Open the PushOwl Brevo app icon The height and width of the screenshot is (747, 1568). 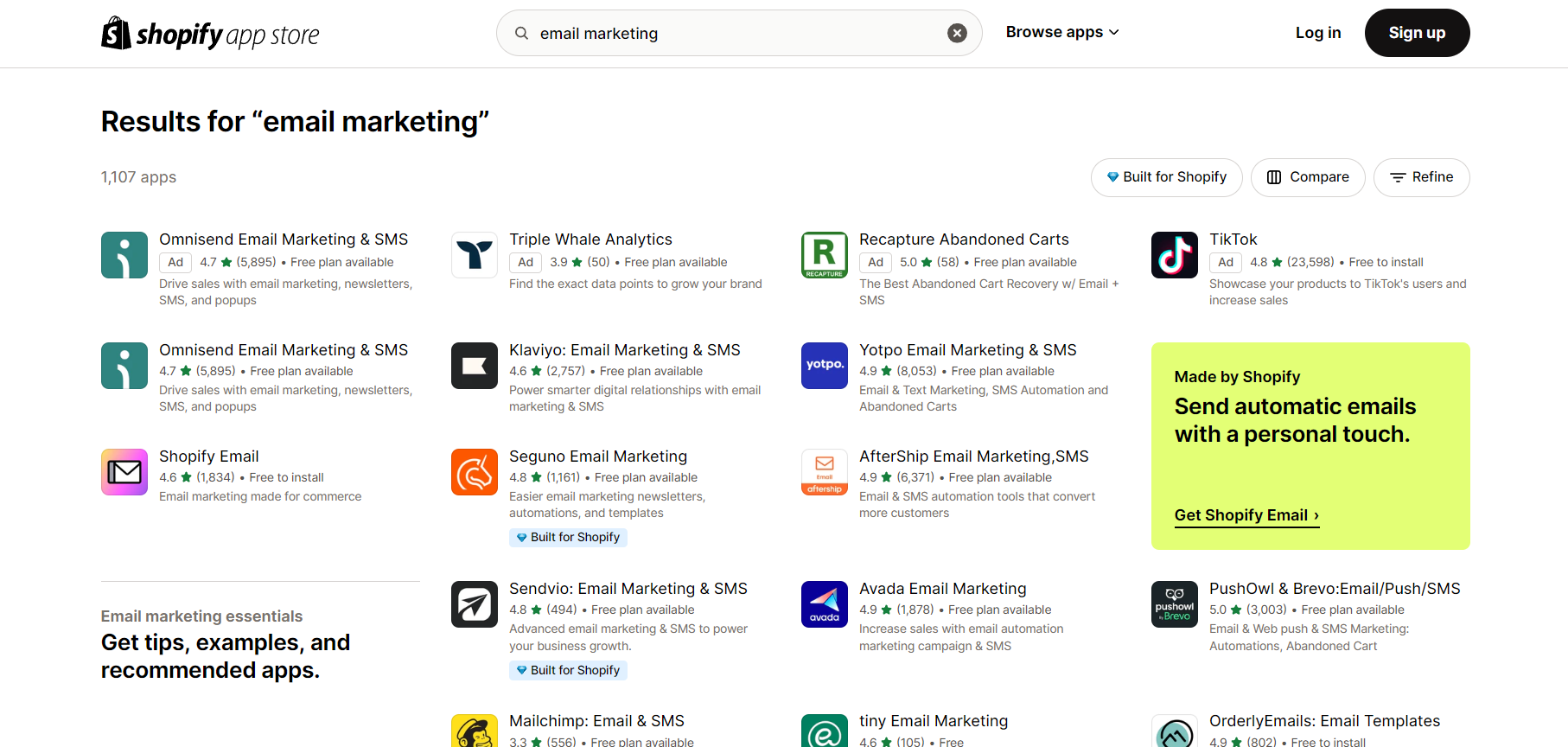pyautogui.click(x=1175, y=604)
